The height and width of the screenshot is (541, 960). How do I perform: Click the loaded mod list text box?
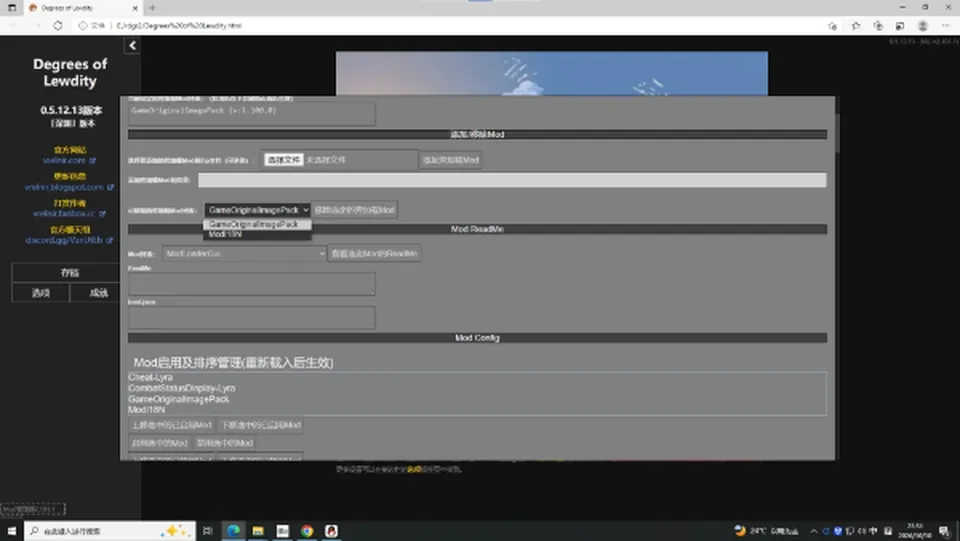point(252,114)
